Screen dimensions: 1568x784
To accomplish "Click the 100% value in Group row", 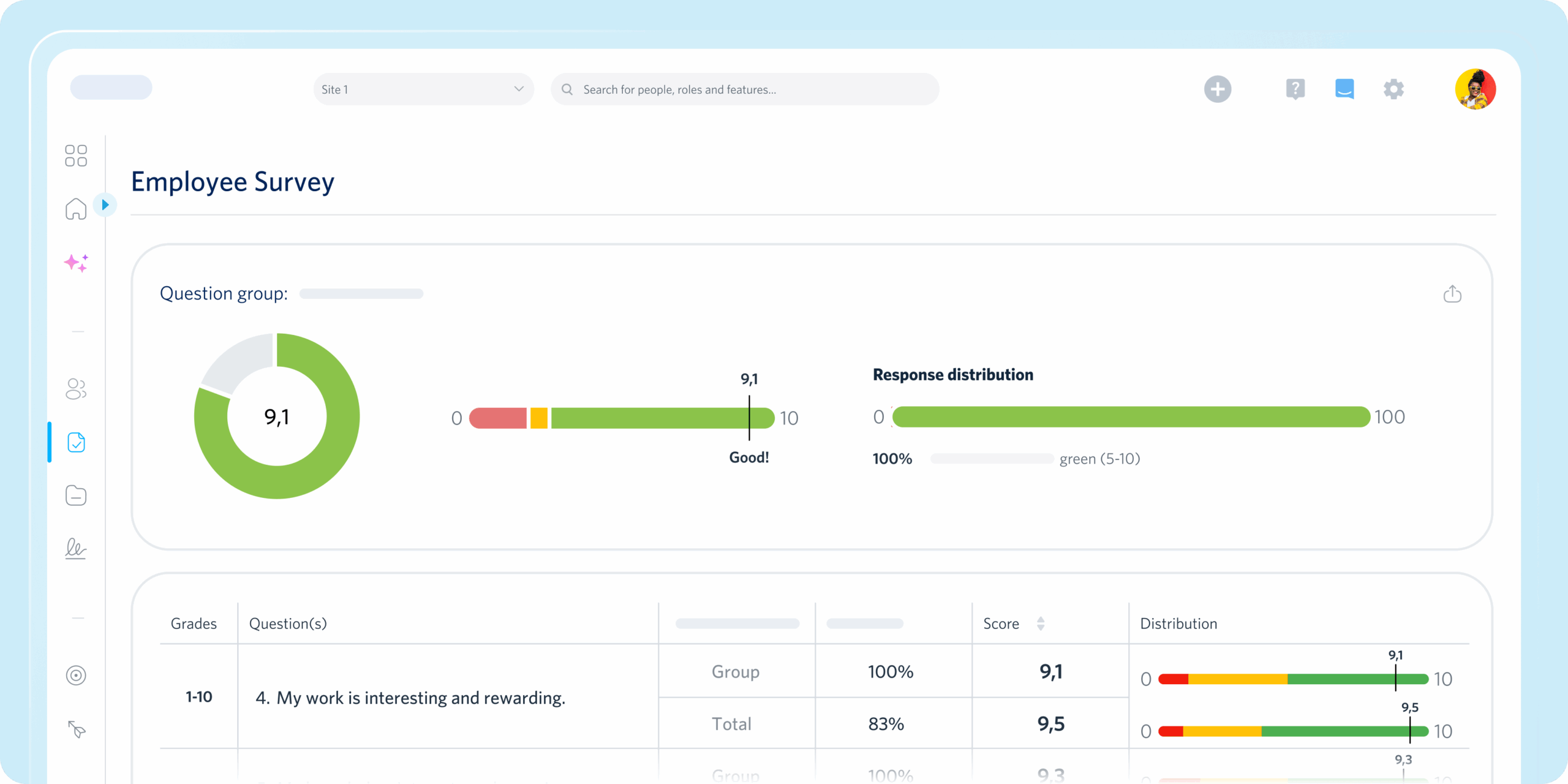I will click(891, 672).
